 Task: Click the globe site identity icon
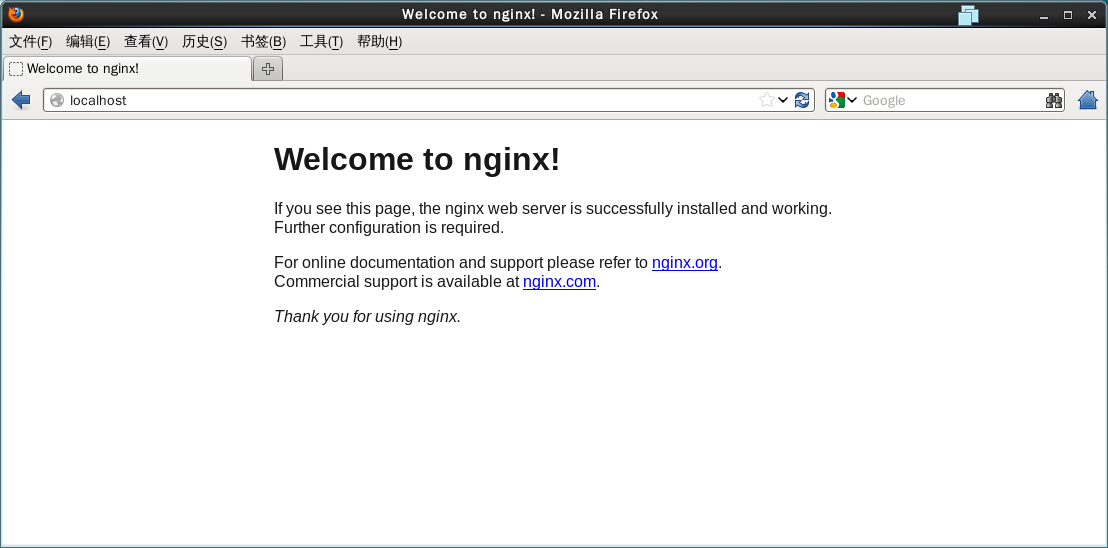[x=57, y=100]
